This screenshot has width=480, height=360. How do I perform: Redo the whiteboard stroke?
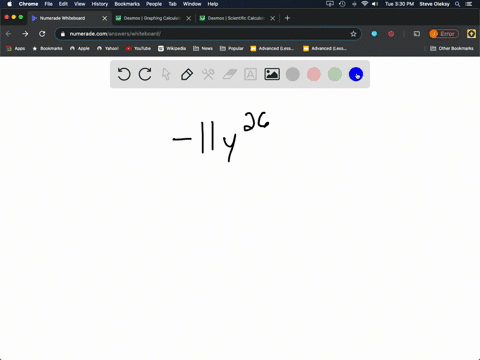145,74
